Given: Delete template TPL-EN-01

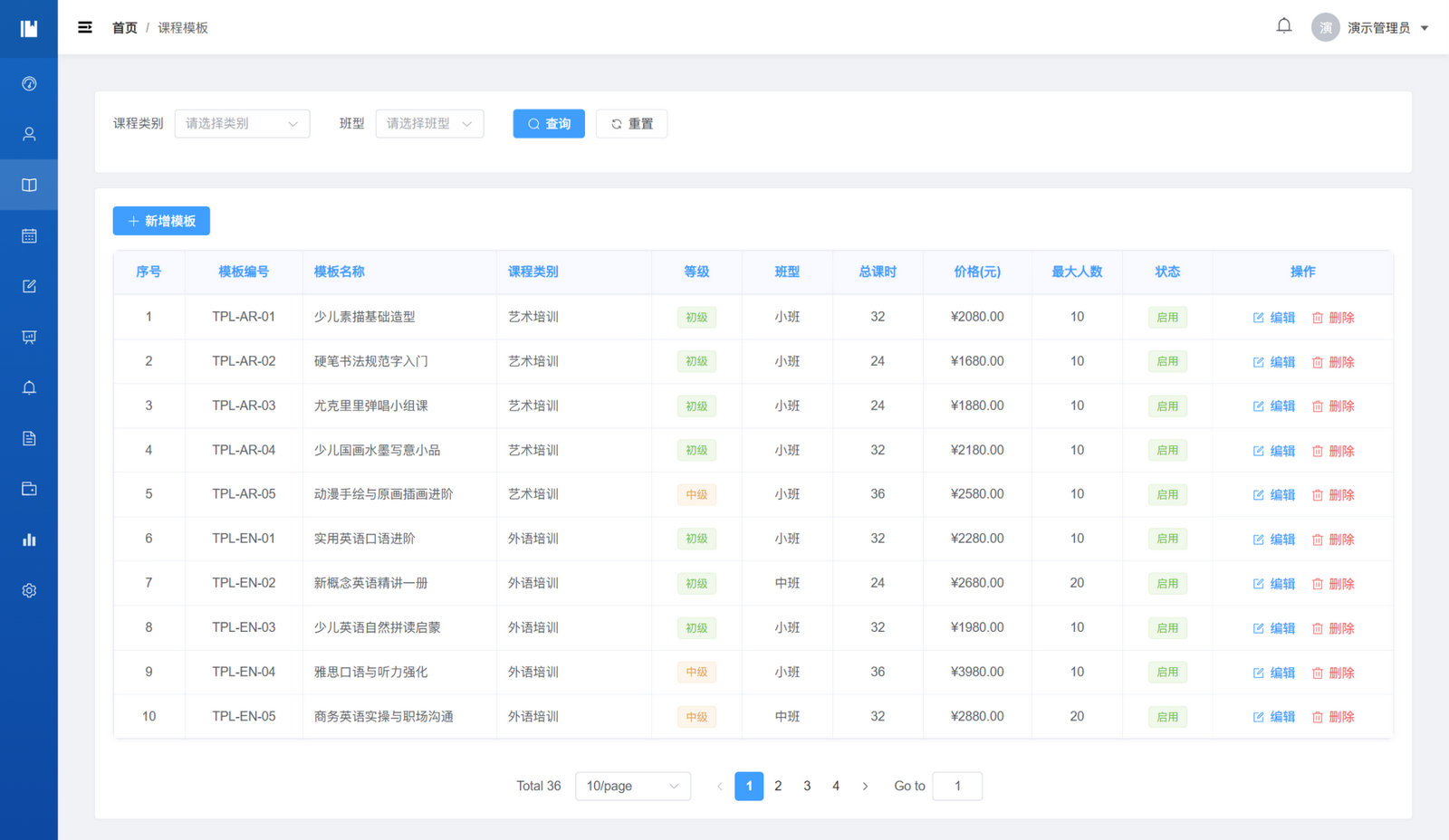Looking at the screenshot, I should 1333,539.
